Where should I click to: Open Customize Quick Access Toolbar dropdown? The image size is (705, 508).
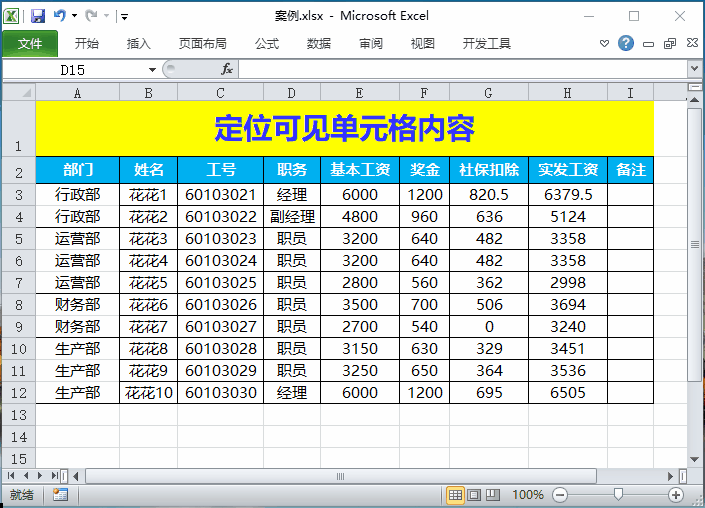coord(124,17)
